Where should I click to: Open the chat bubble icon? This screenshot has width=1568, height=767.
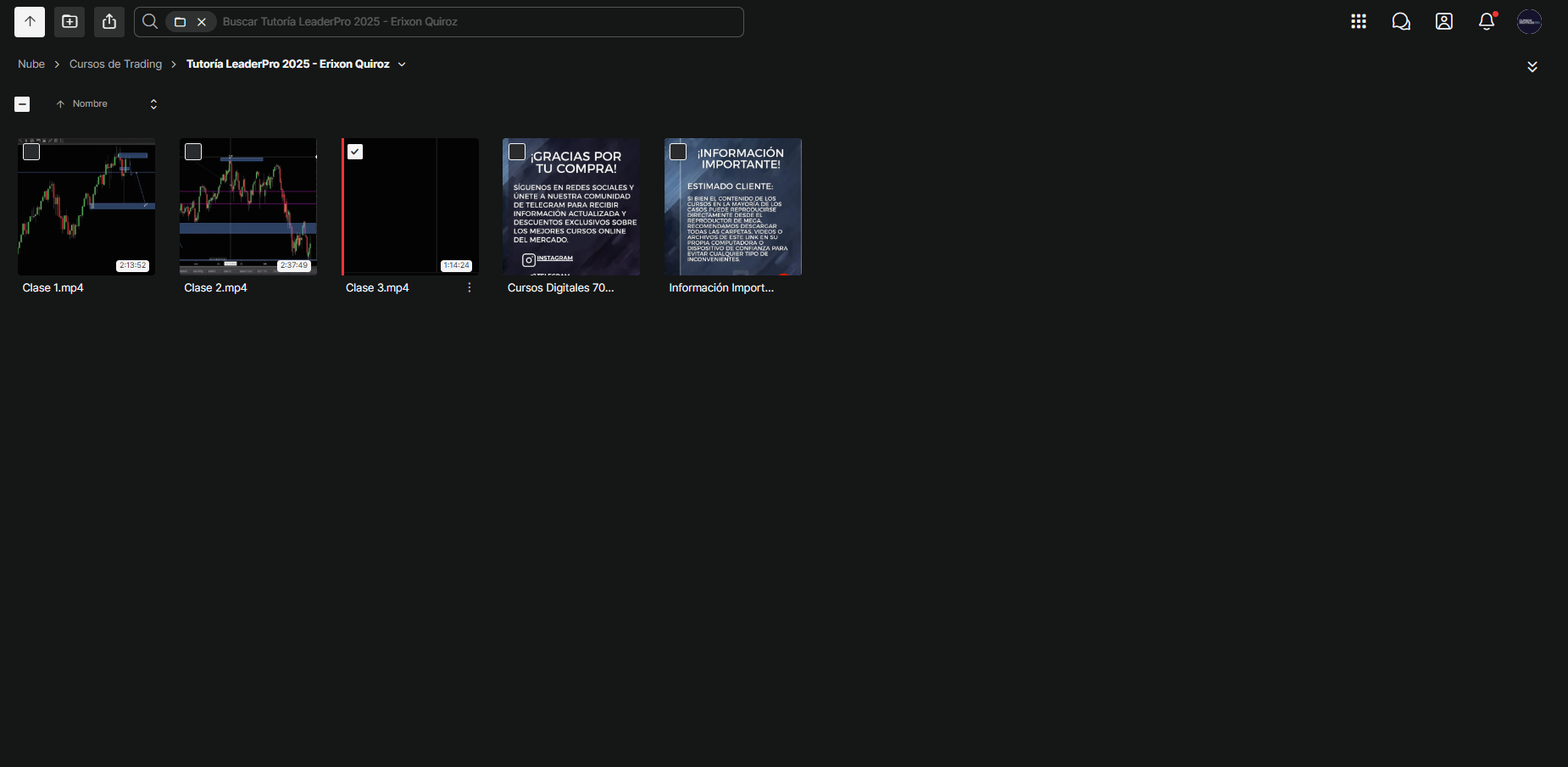1401,22
